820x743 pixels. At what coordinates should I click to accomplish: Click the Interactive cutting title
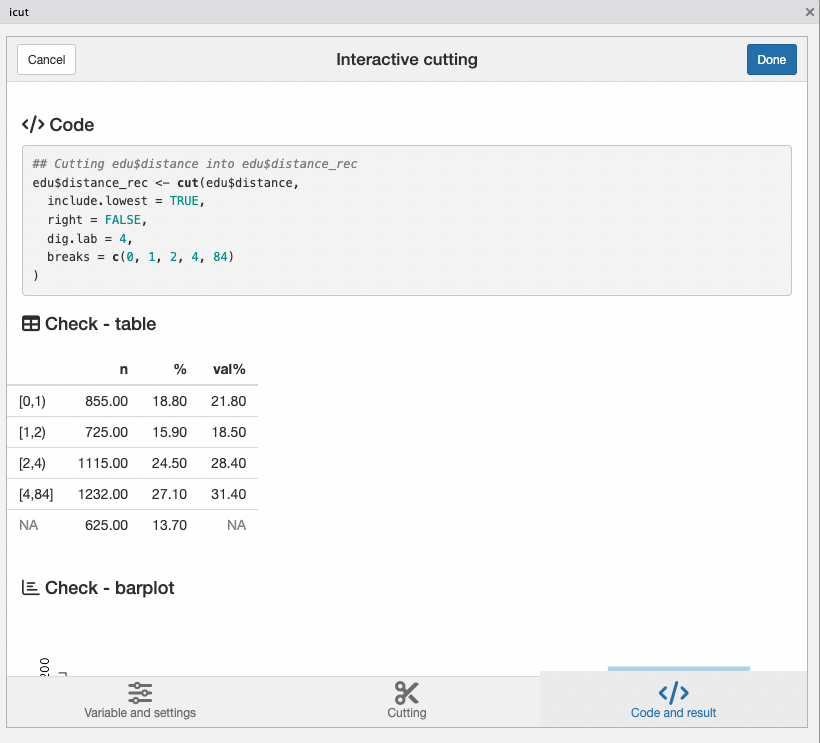point(406,59)
